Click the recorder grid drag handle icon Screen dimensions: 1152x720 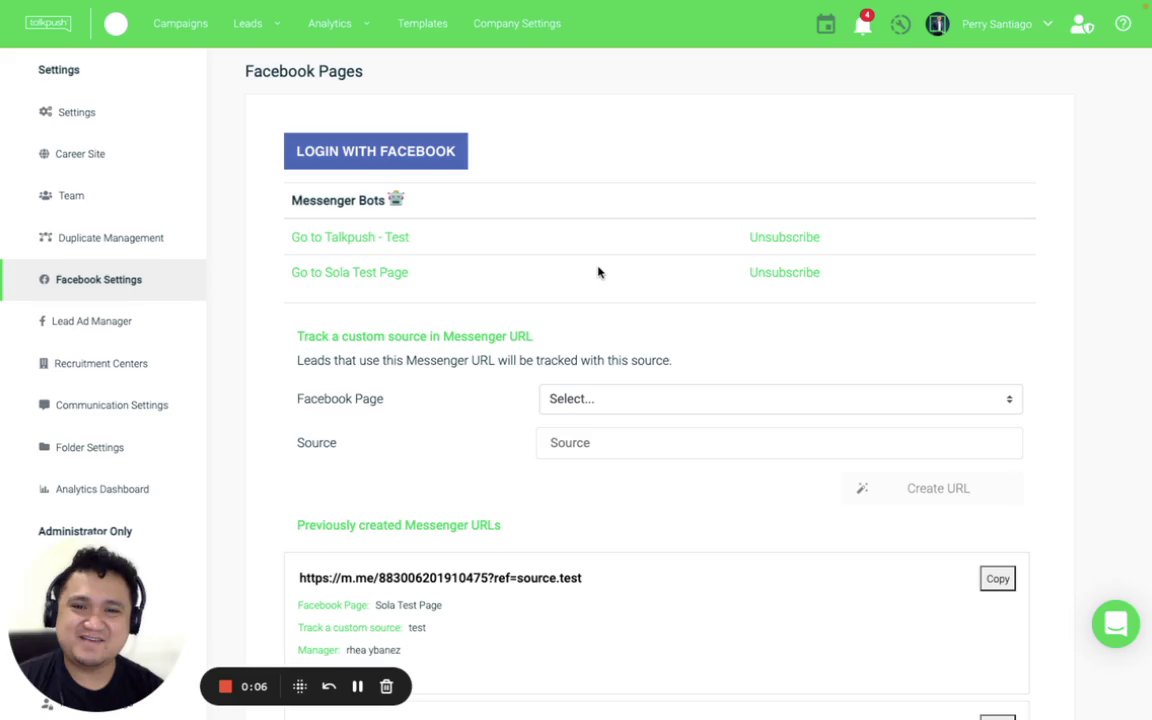point(300,686)
